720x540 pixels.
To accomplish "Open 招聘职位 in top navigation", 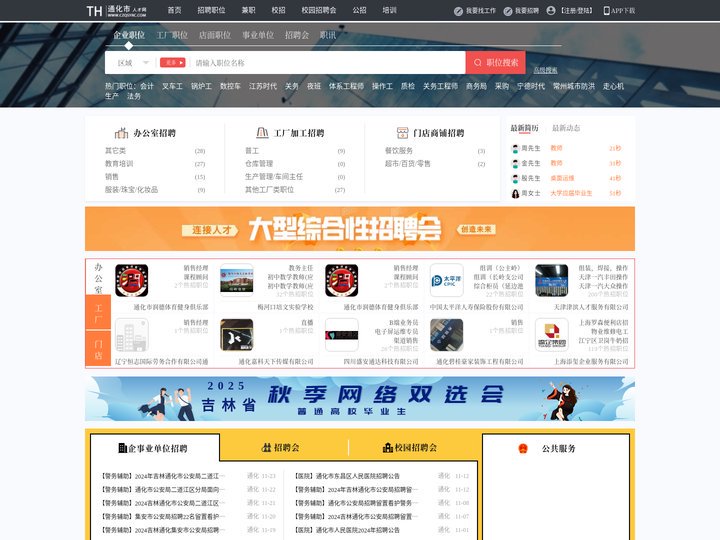I will [211, 10].
